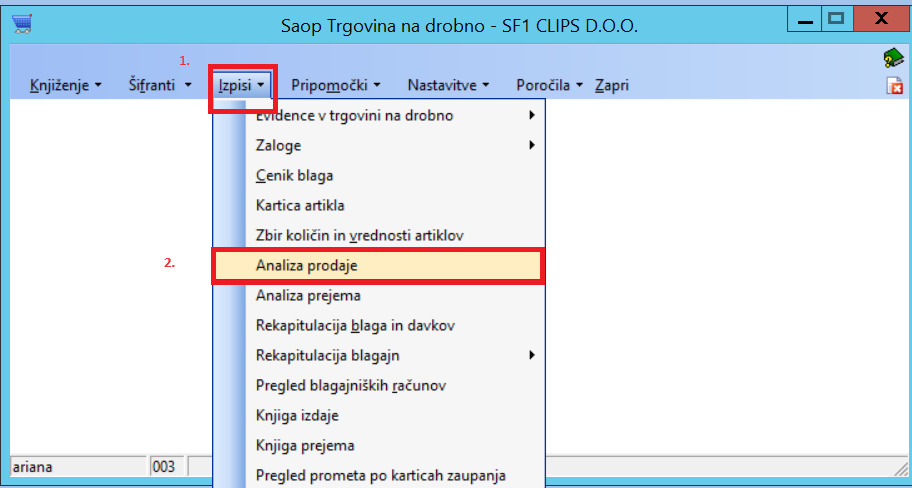Viewport: 912px width, 488px height.
Task: Click the 003 status bar field
Action: coord(166,466)
